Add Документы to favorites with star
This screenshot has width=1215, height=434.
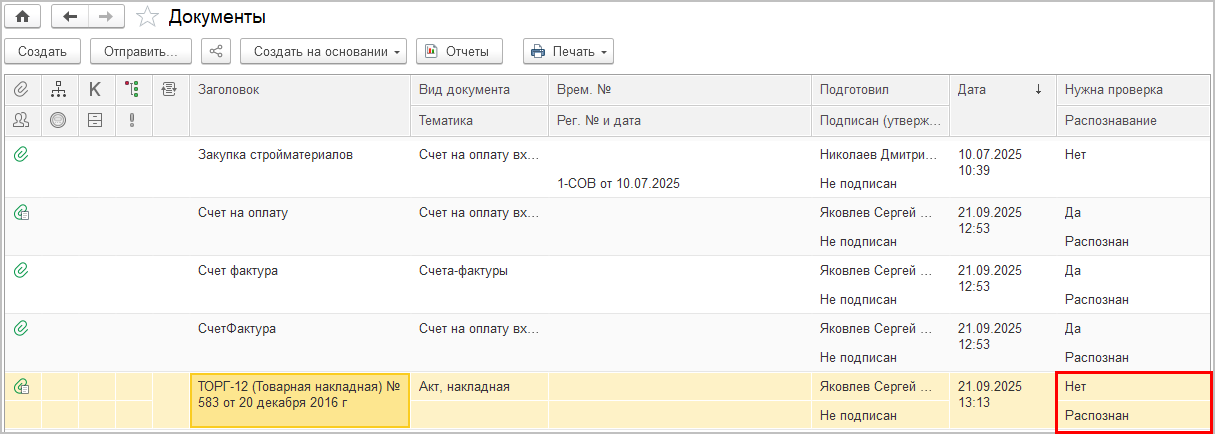(x=147, y=17)
